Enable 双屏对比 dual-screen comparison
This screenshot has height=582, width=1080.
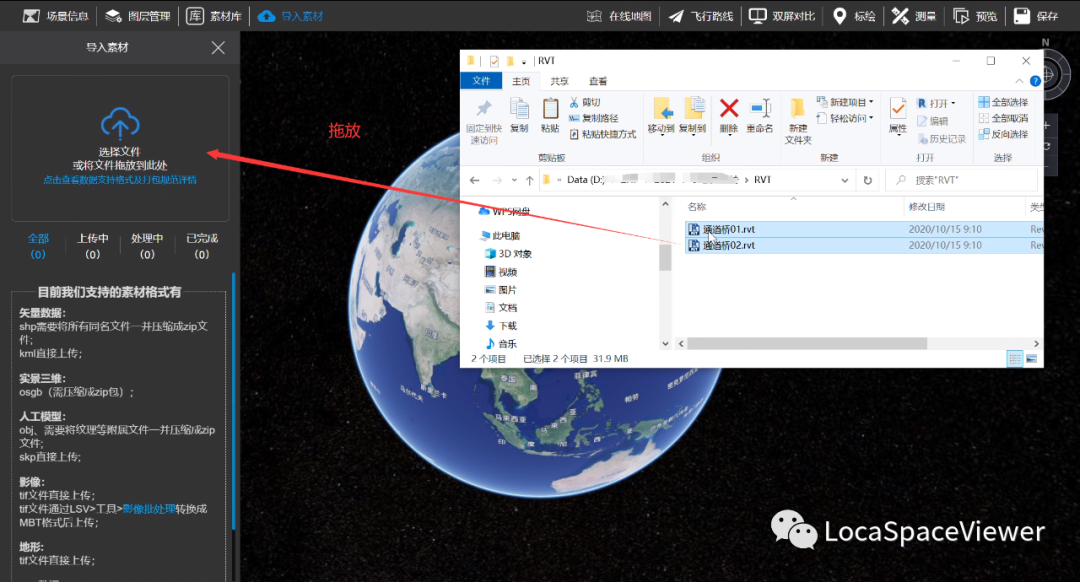(782, 16)
